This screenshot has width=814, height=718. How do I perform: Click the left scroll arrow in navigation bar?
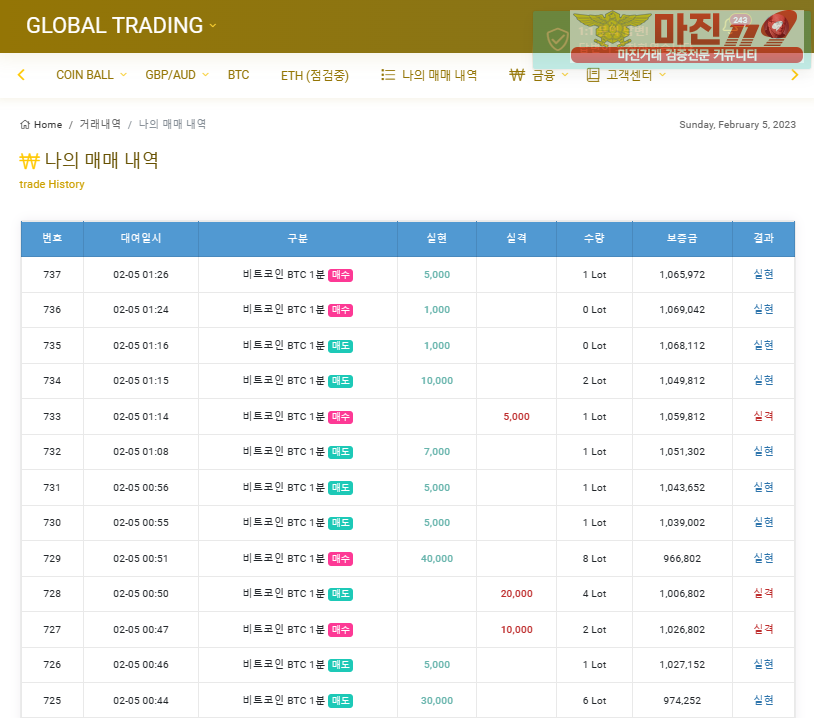pos(21,75)
